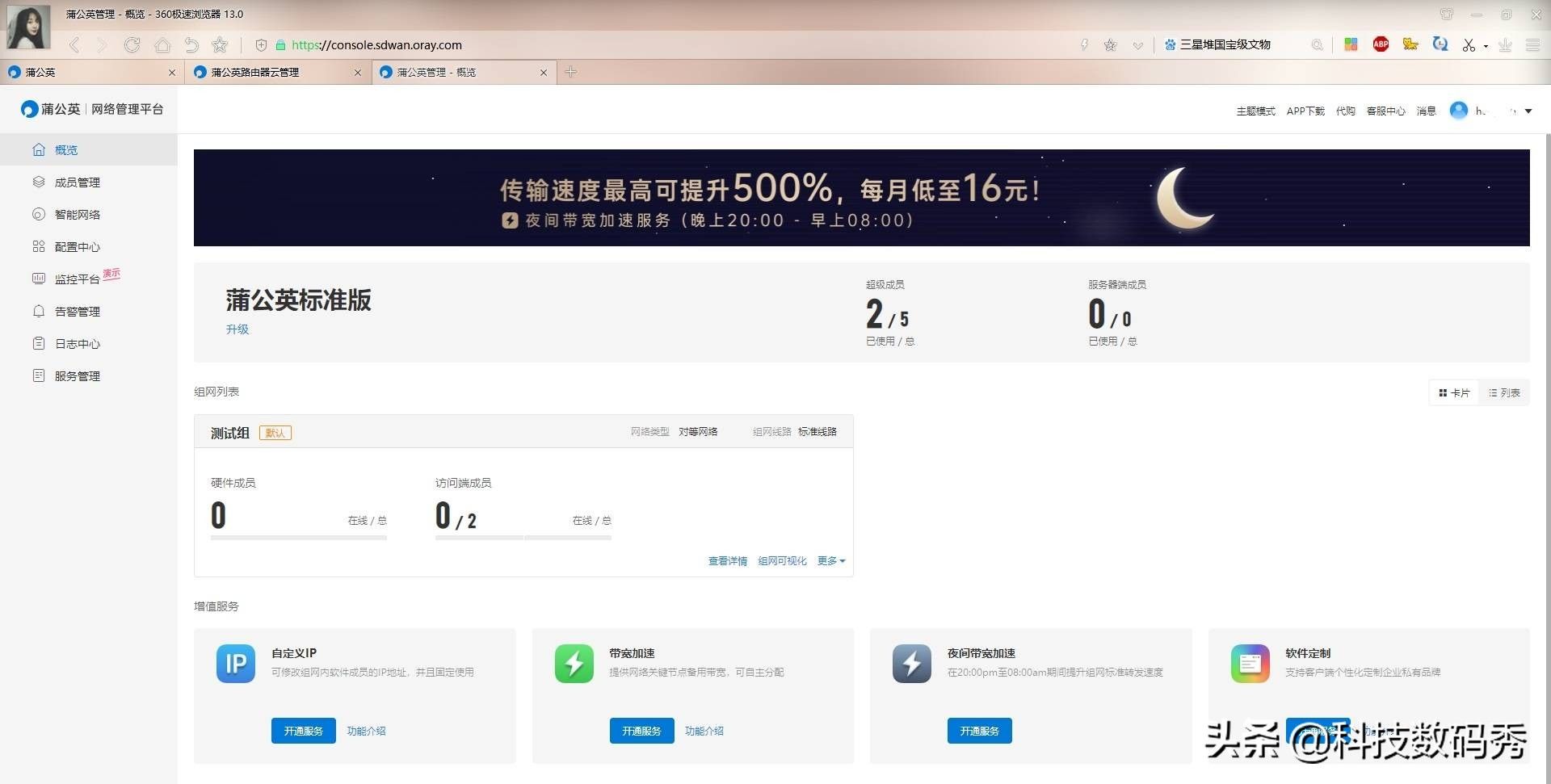Click the blue translate extension icon
The width and height of the screenshot is (1551, 784).
pos(1440,44)
